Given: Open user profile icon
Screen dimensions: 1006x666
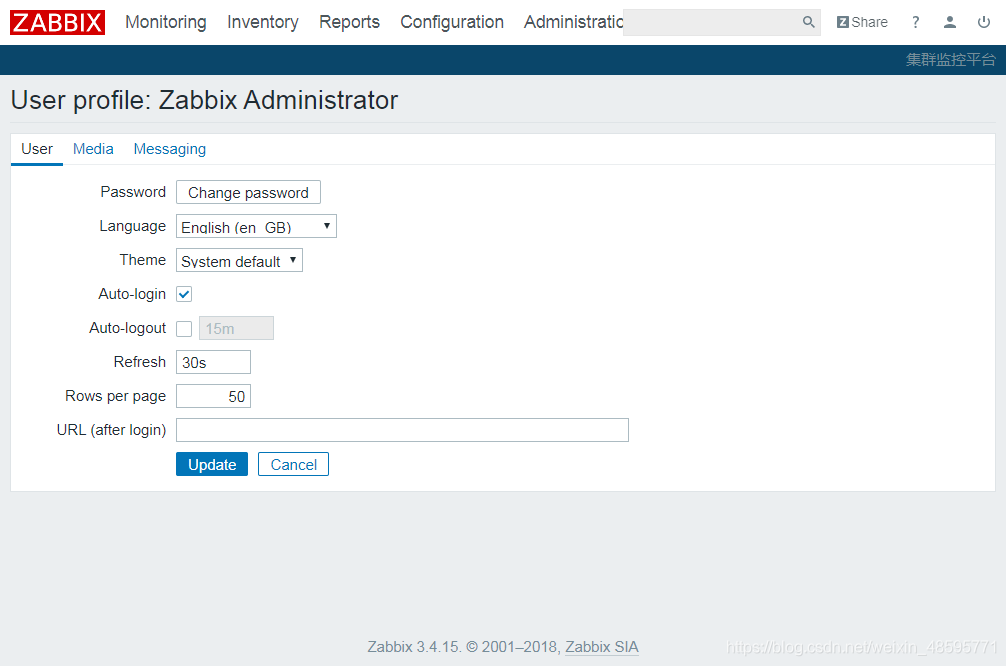Looking at the screenshot, I should click(950, 22).
